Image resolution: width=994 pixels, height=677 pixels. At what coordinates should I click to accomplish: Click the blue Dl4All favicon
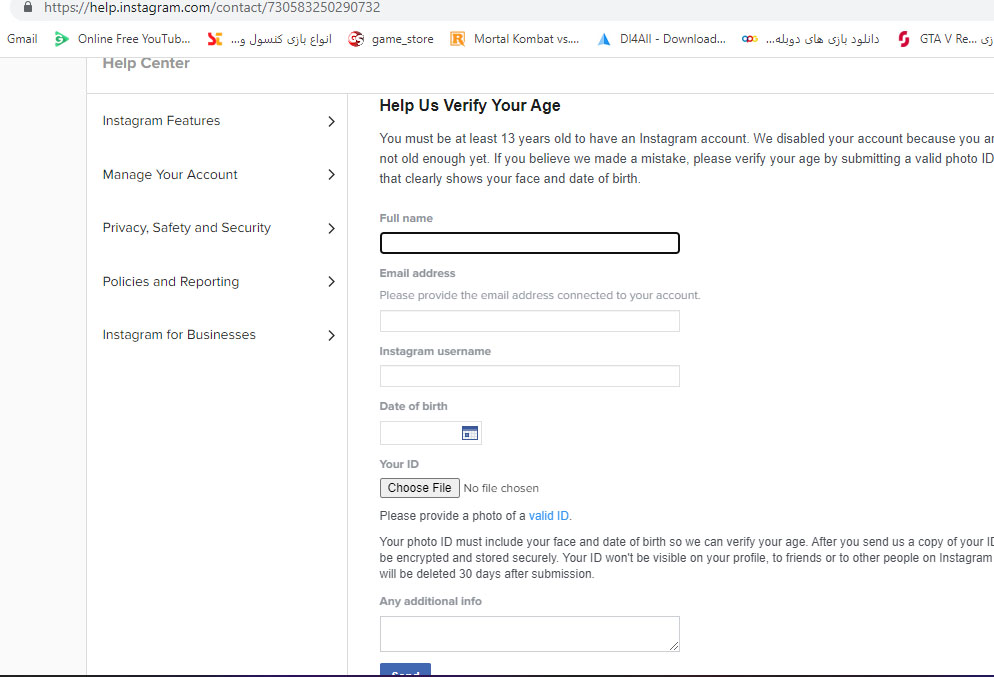coord(604,39)
